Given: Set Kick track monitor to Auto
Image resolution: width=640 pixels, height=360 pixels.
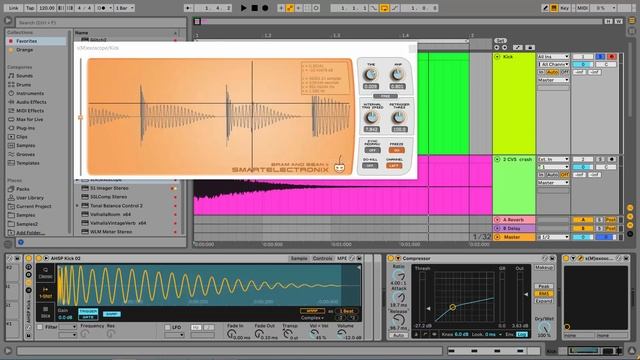Looking at the screenshot, I should (552, 72).
